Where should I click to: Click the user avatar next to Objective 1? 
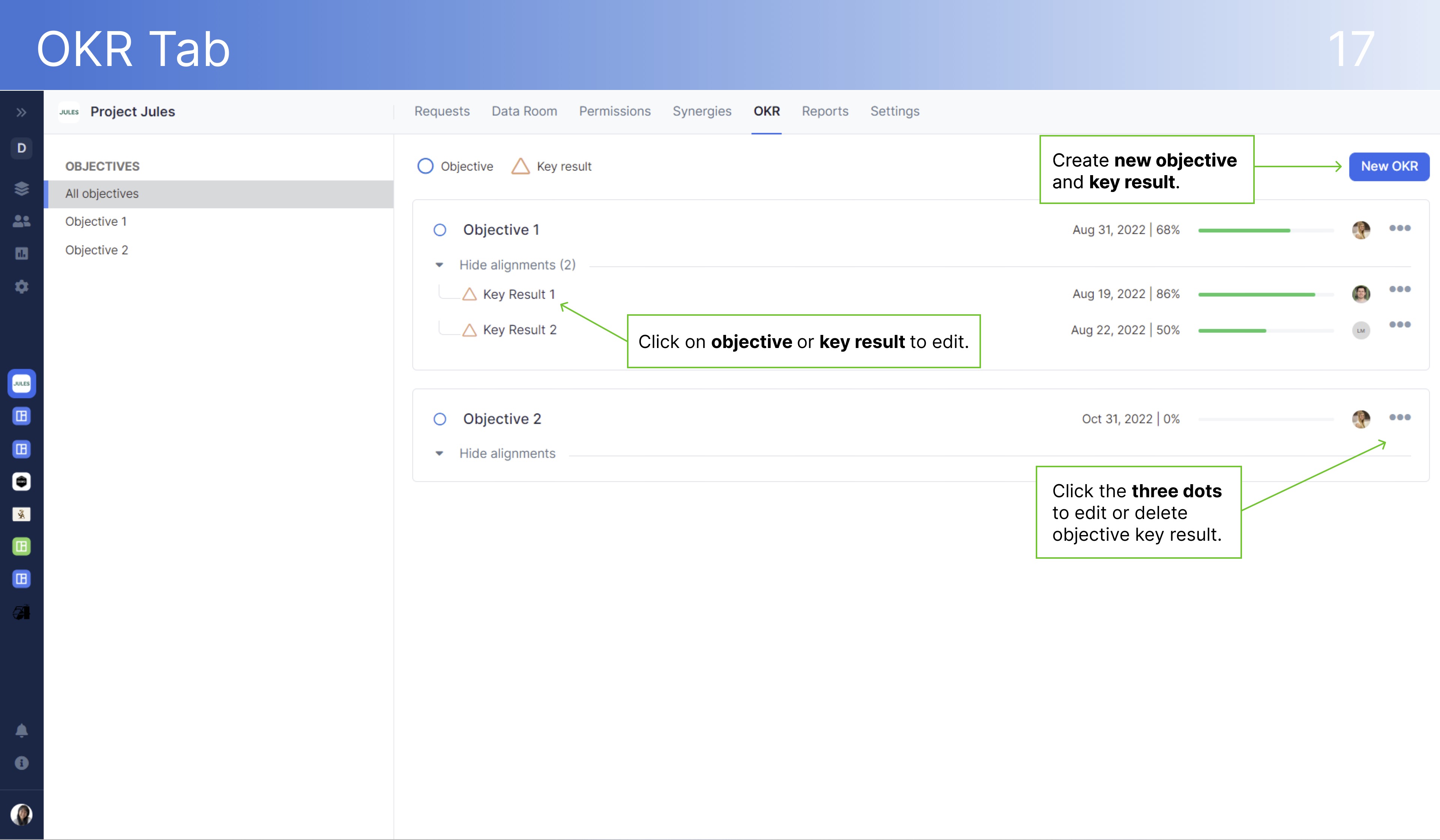tap(1362, 229)
